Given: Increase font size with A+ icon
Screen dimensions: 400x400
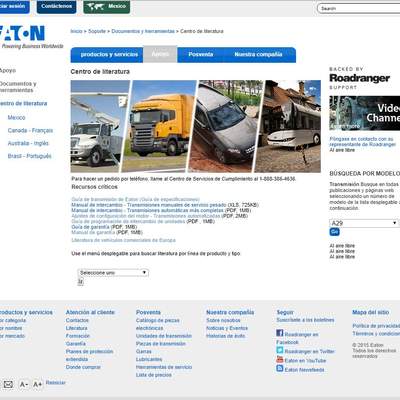Looking at the screenshot, I should click(37, 384).
